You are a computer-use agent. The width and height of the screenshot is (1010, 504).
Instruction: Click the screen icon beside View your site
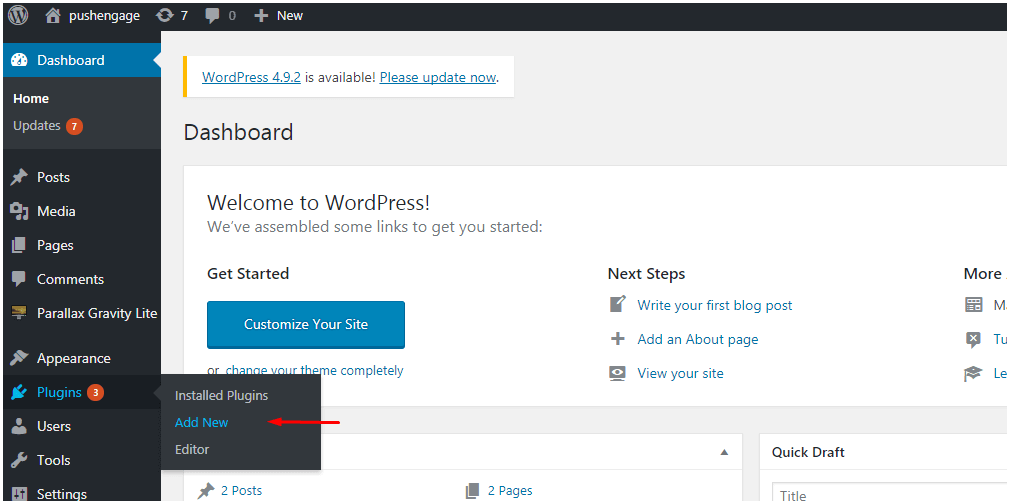[x=618, y=373]
